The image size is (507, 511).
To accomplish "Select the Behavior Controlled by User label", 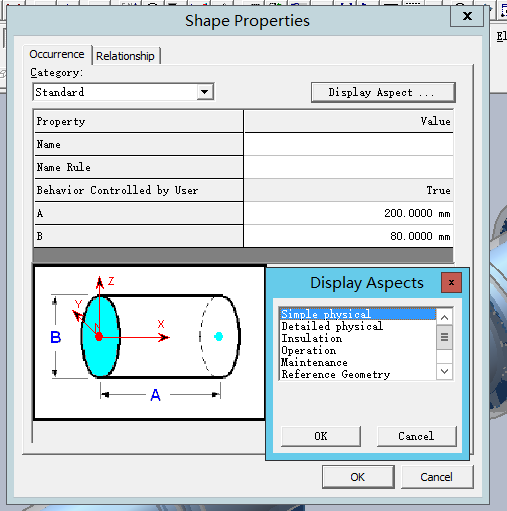I will [x=139, y=190].
